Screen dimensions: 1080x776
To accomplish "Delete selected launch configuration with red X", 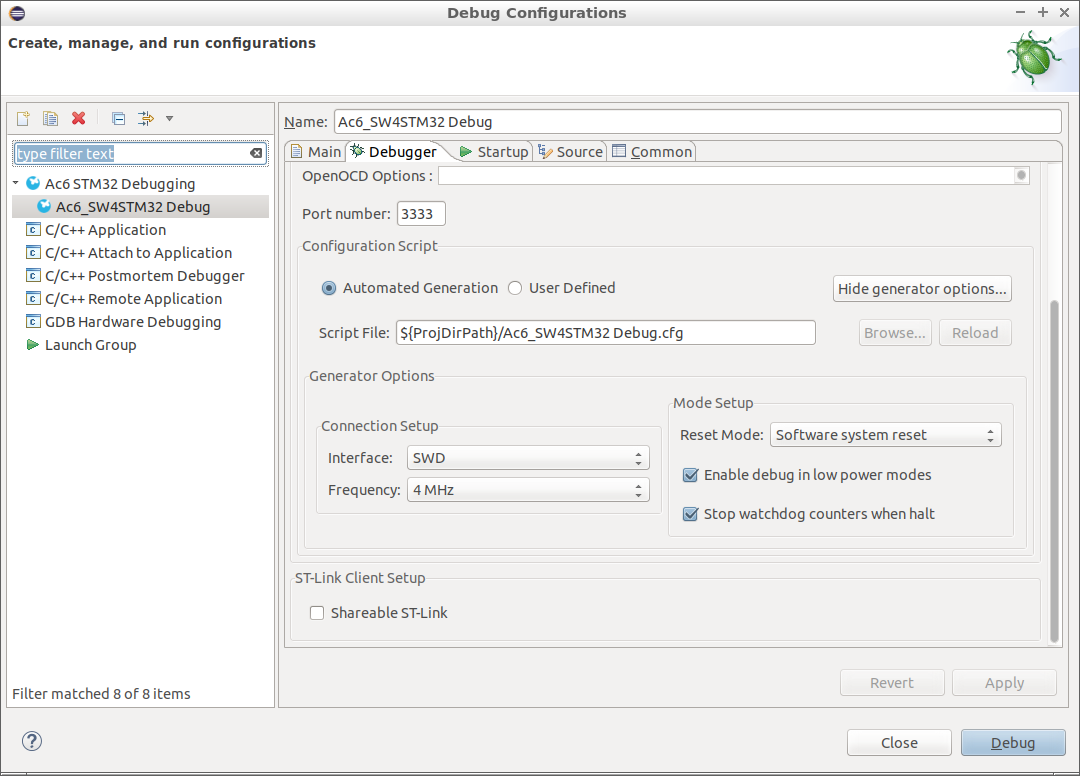I will click(x=79, y=119).
